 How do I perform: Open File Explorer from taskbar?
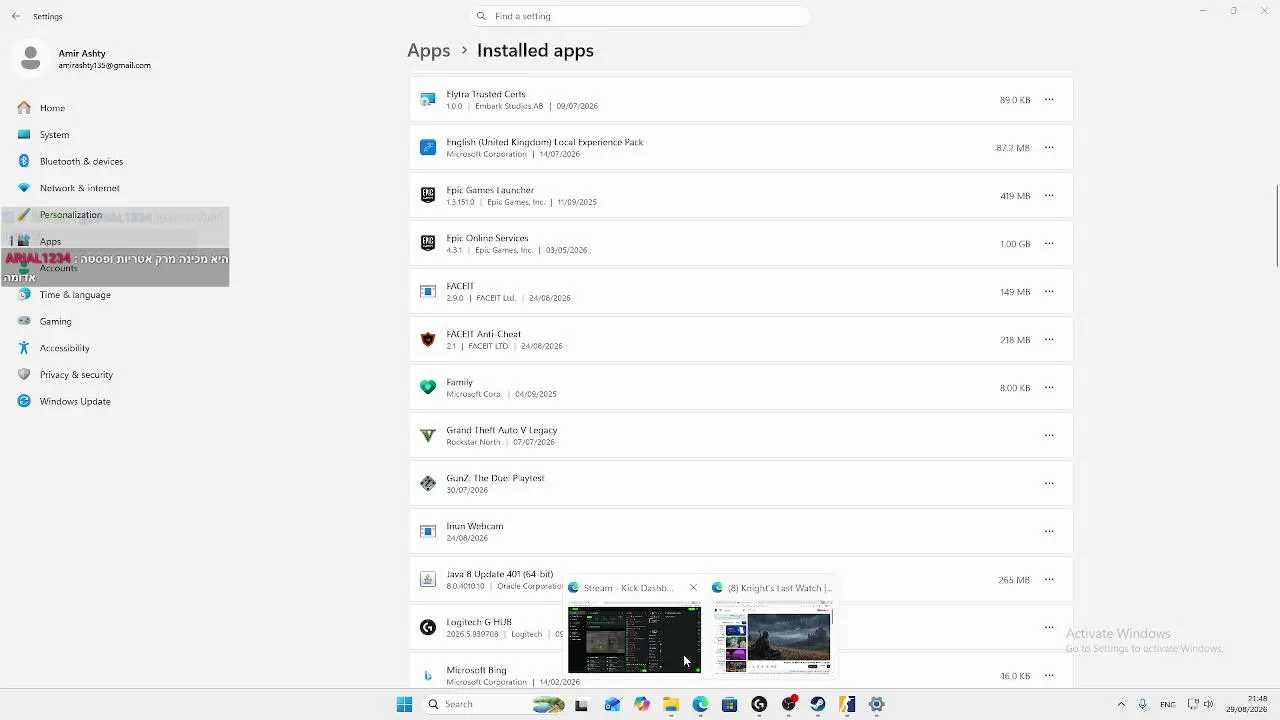tap(671, 704)
